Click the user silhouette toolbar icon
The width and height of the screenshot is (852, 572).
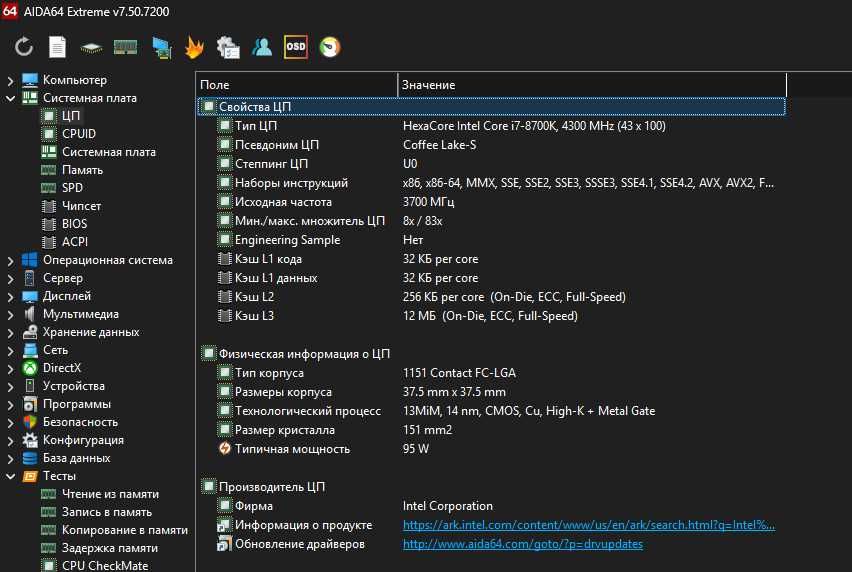click(261, 46)
